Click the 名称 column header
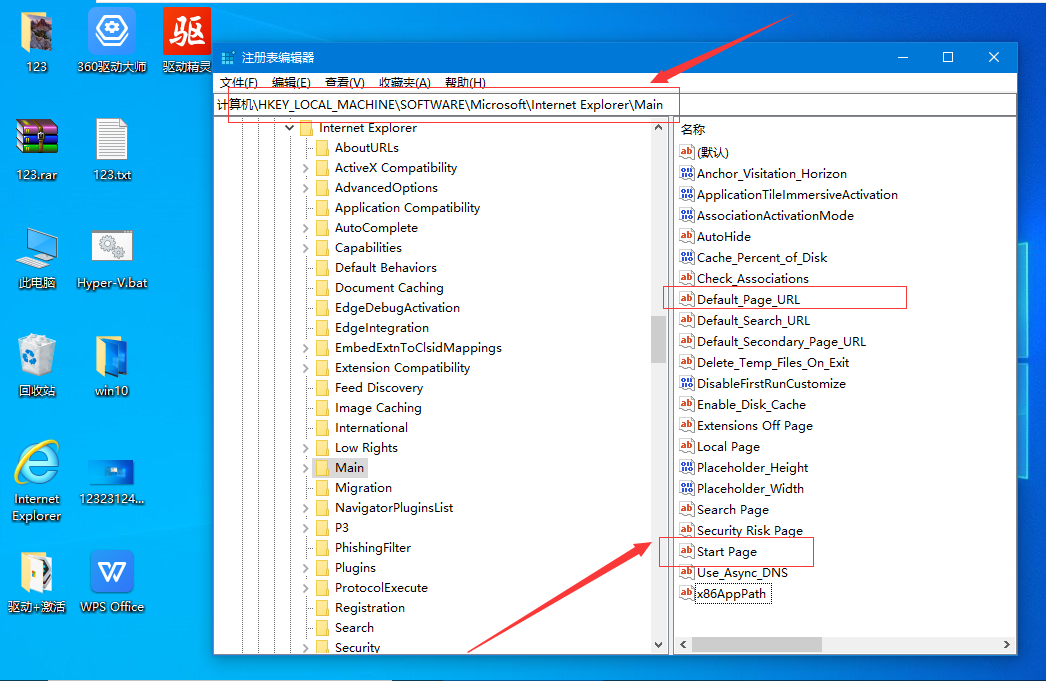This screenshot has width=1046, height=681. (693, 129)
